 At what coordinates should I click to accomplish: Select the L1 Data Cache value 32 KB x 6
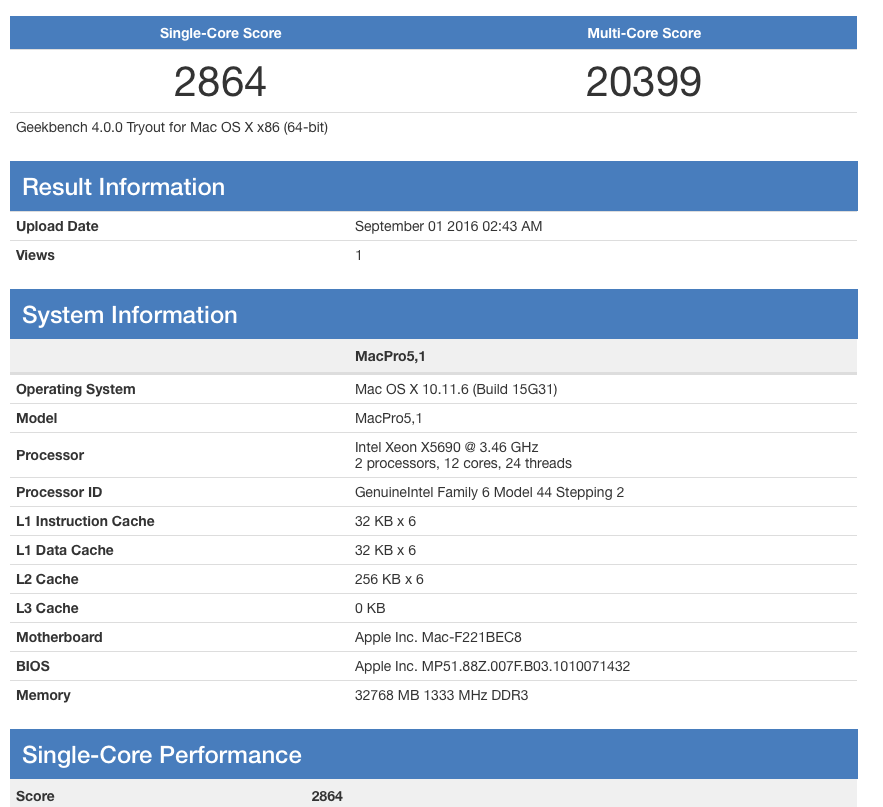(385, 550)
